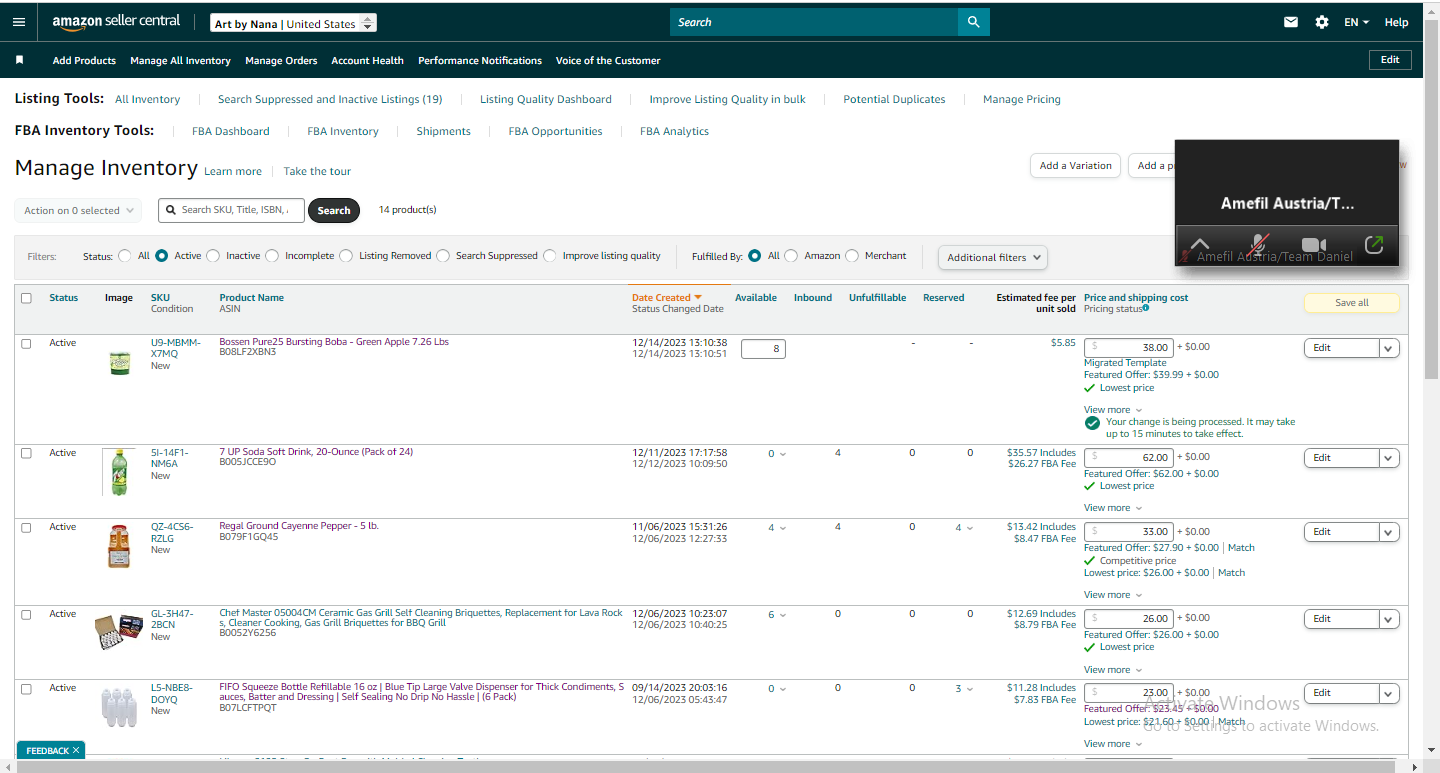The height and width of the screenshot is (773, 1440).
Task: Click the horizontal scrollbar left arrow
Action: point(7,766)
